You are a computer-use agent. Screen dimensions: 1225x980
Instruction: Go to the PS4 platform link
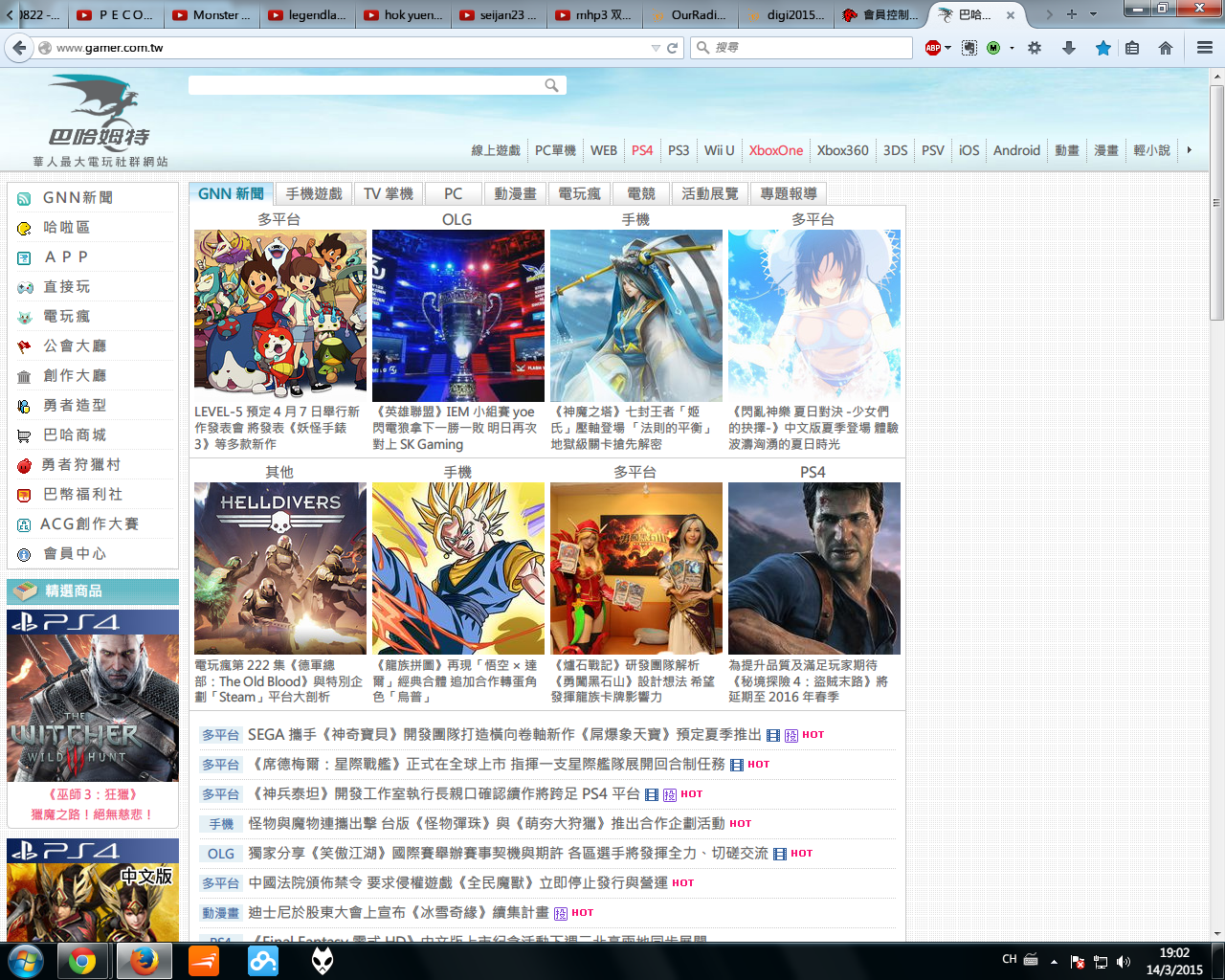pos(642,150)
